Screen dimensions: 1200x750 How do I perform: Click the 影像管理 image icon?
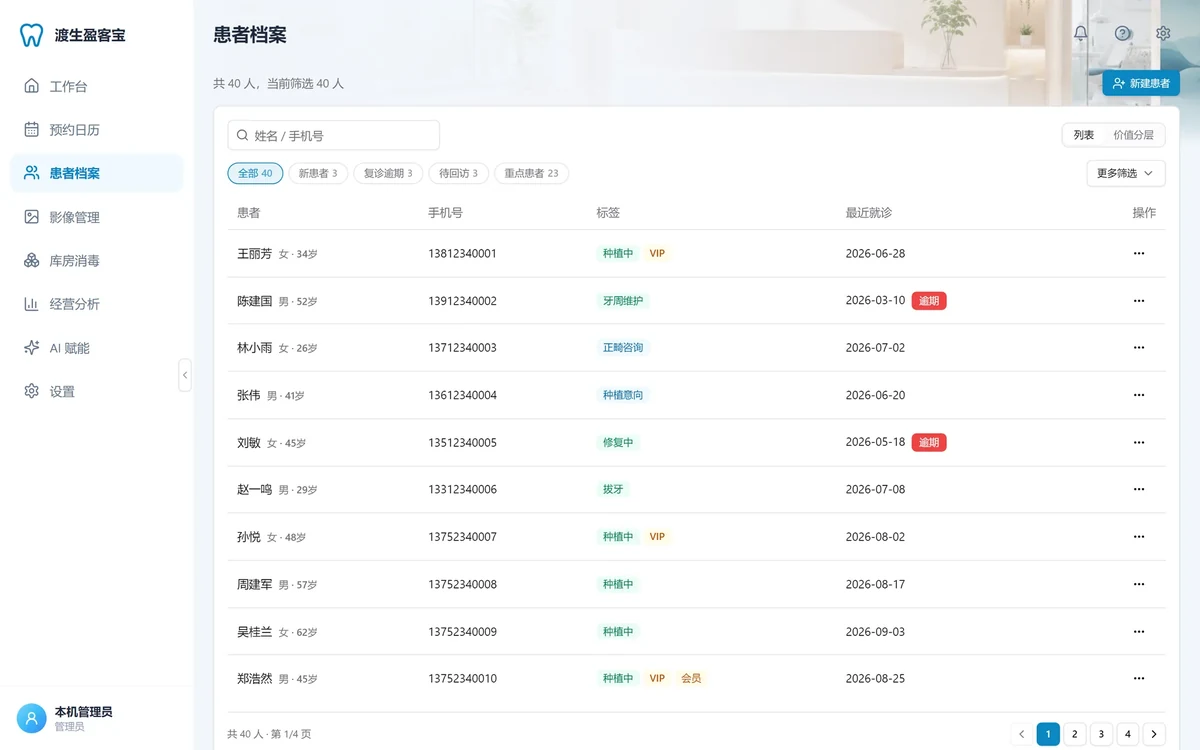click(x=32, y=217)
